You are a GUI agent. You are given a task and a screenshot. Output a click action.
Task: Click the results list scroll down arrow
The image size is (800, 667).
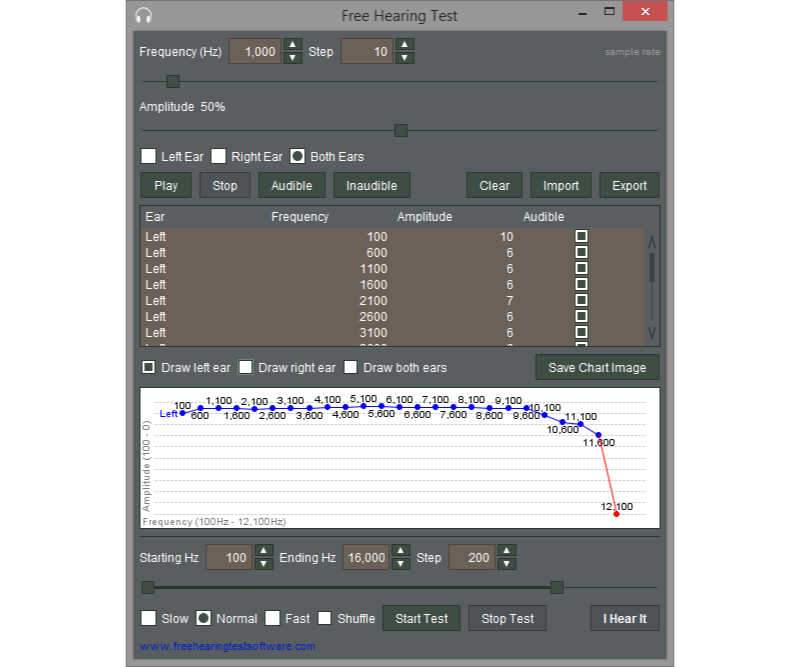[x=652, y=333]
